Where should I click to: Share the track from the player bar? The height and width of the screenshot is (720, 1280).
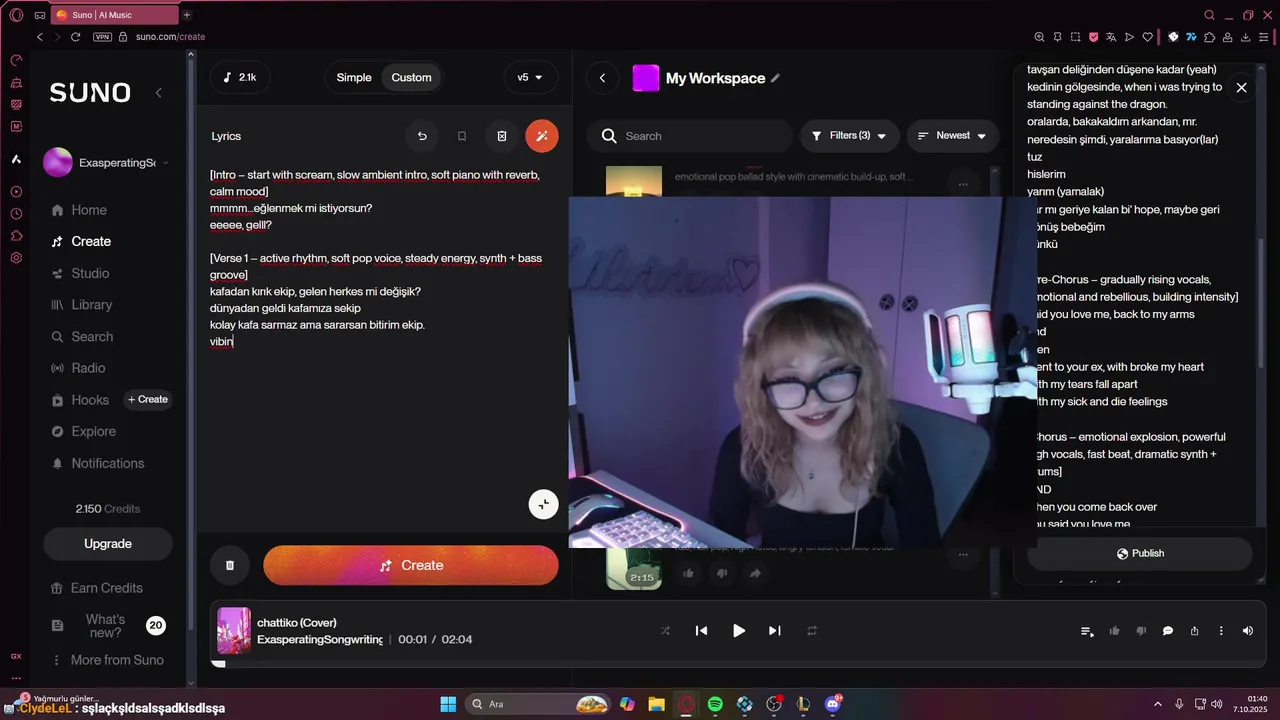1194,631
